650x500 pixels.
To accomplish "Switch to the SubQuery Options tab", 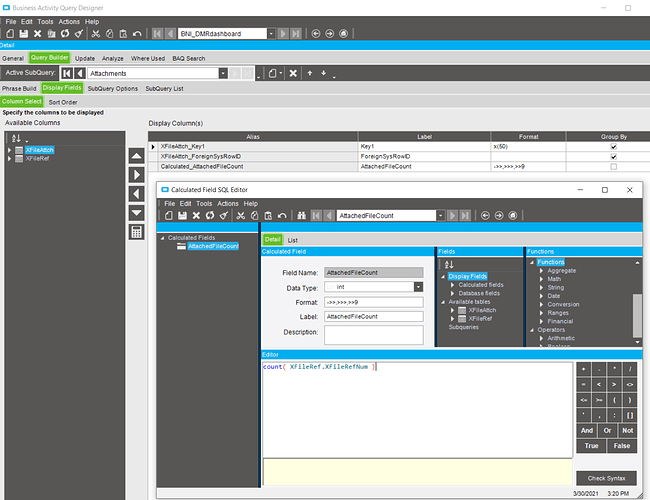I will pos(112,88).
